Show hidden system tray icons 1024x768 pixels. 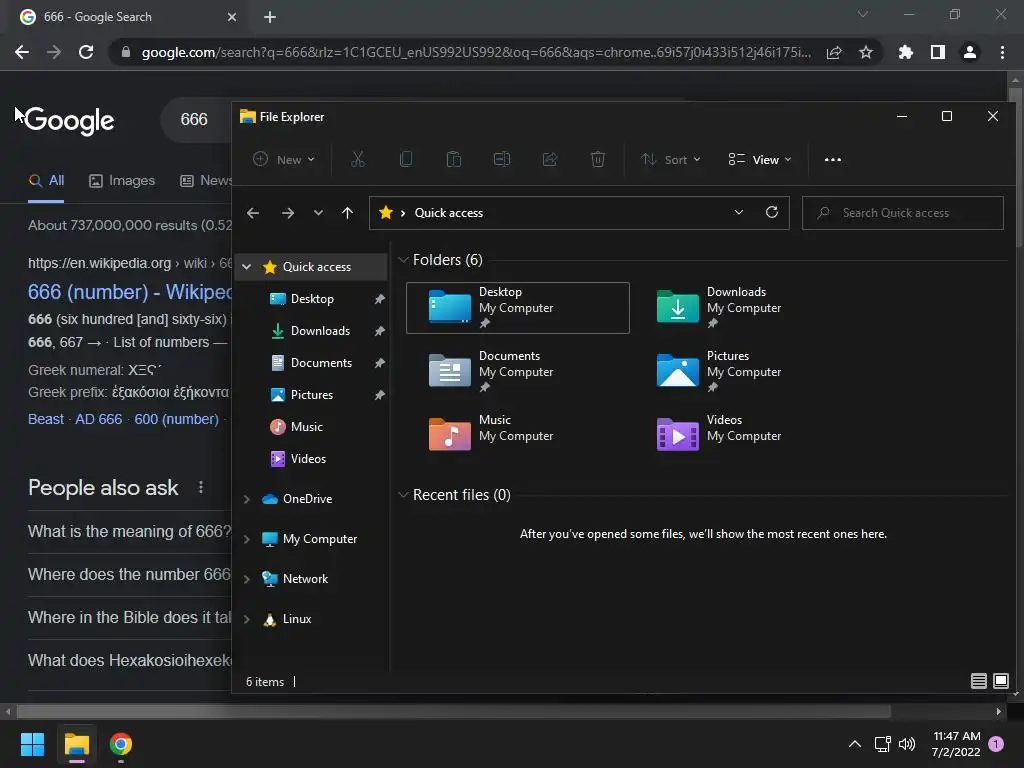854,744
